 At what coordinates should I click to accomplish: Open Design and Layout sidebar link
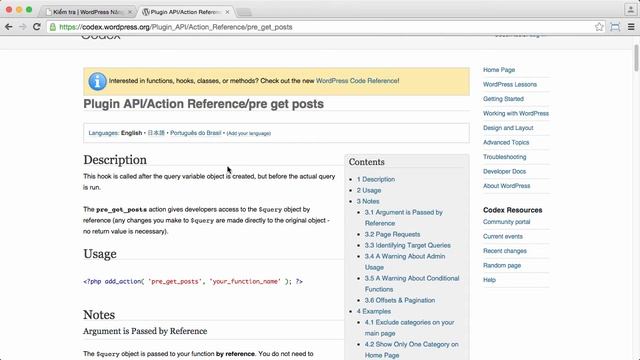click(508, 128)
